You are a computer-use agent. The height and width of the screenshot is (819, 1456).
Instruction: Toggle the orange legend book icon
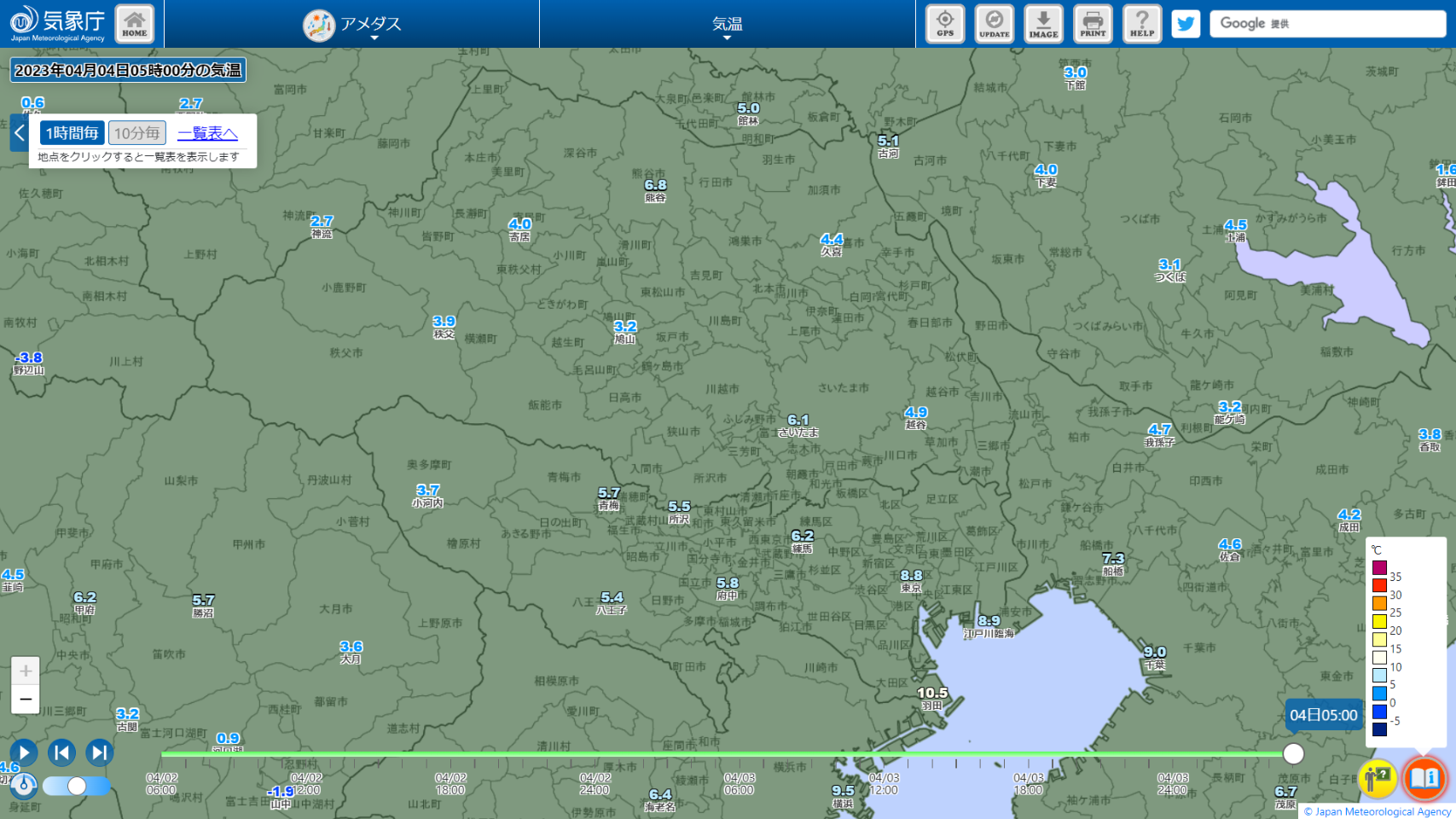1424,777
